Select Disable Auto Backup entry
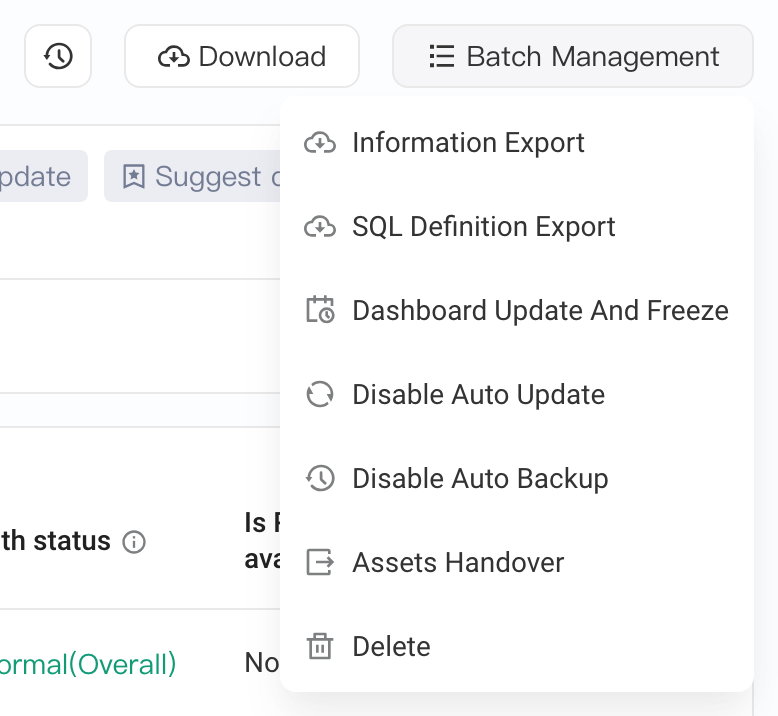Image resolution: width=778 pixels, height=716 pixels. [x=517, y=478]
